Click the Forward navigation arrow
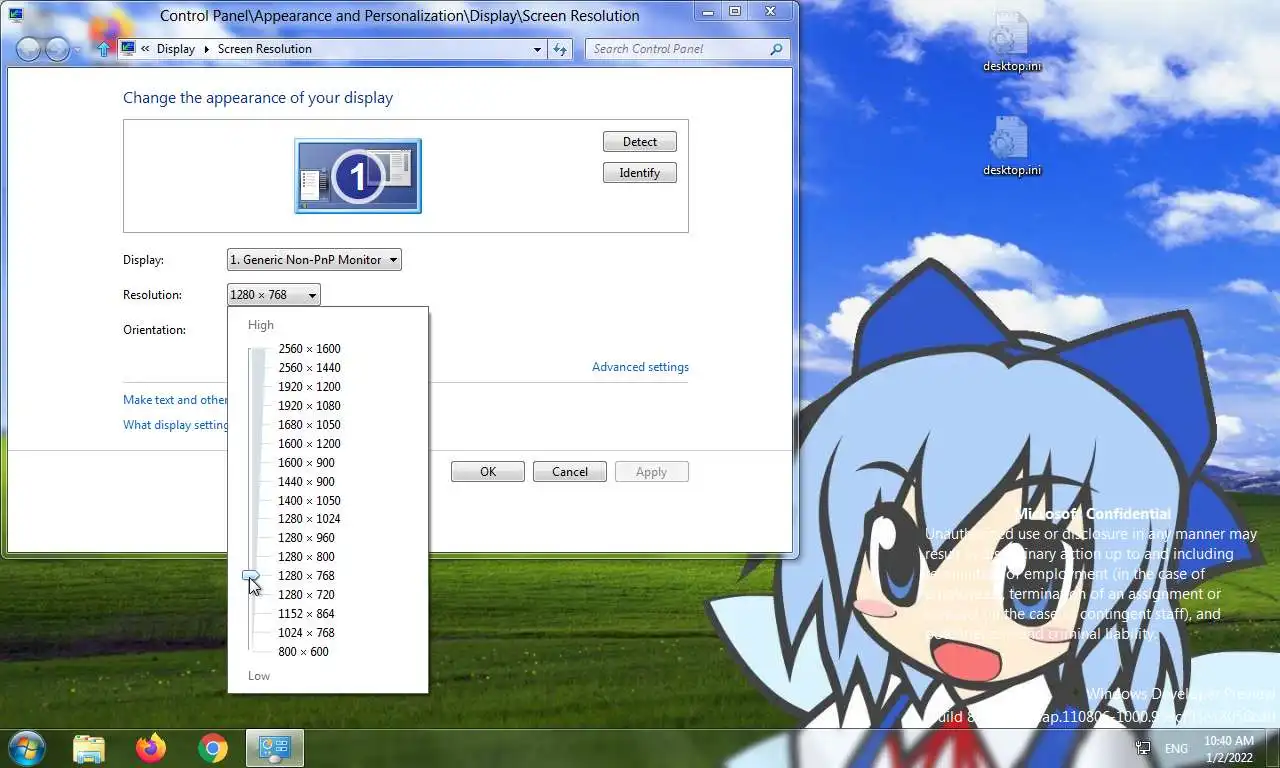 coord(58,49)
